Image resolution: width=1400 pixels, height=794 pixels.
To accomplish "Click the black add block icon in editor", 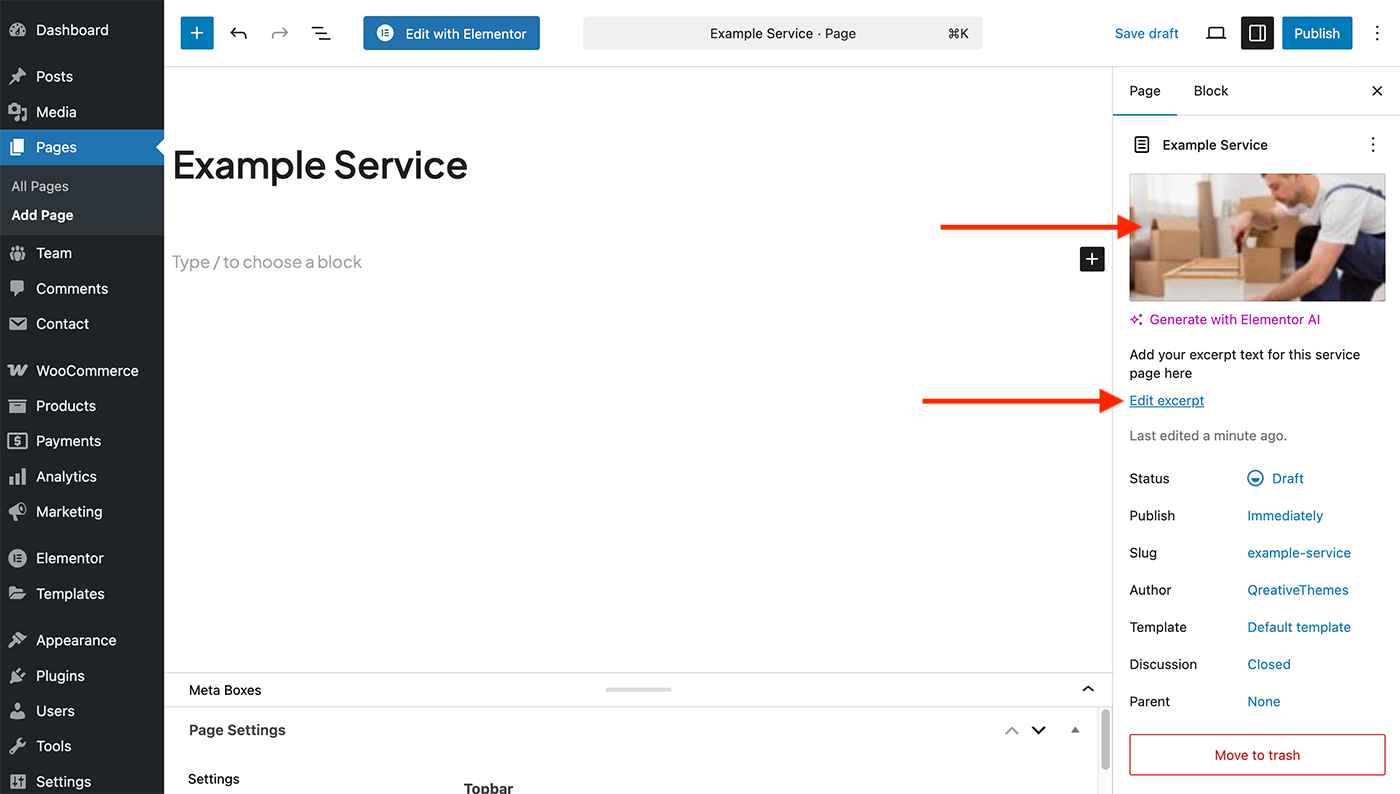I will coord(1091,259).
